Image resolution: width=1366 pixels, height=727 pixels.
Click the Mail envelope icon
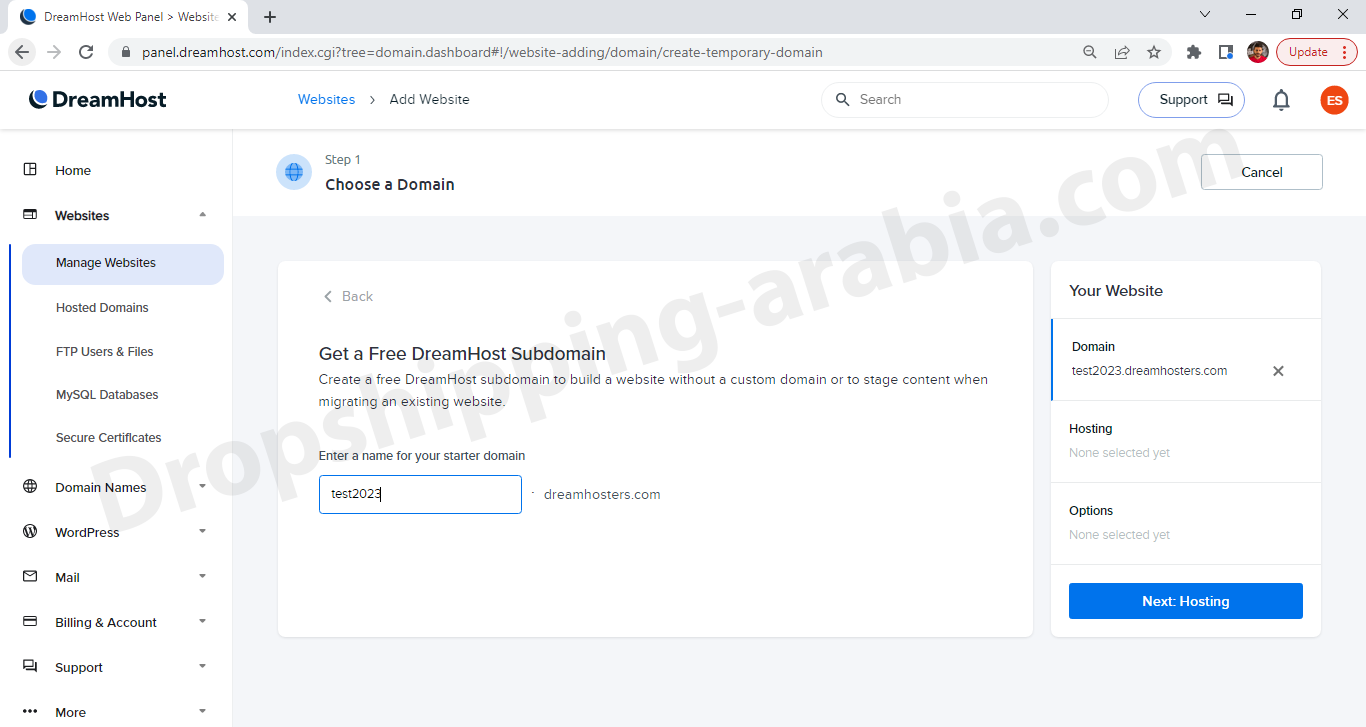30,577
